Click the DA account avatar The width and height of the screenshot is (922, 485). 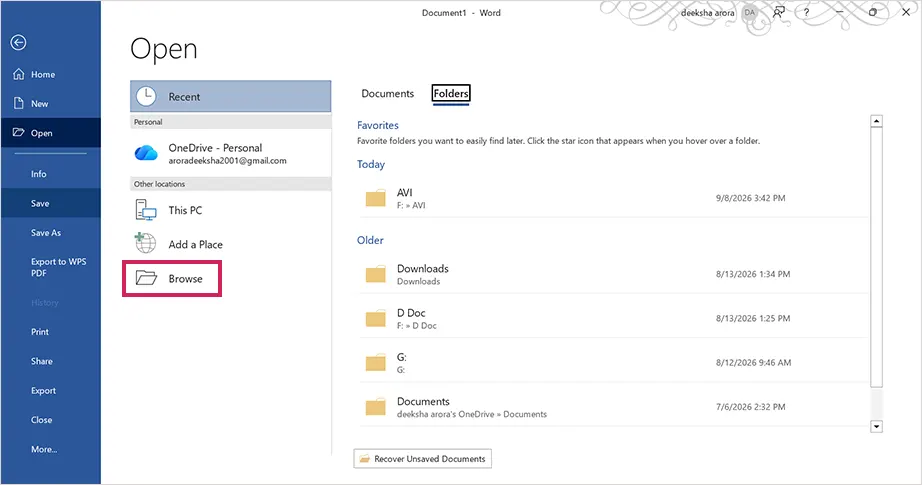pos(749,12)
